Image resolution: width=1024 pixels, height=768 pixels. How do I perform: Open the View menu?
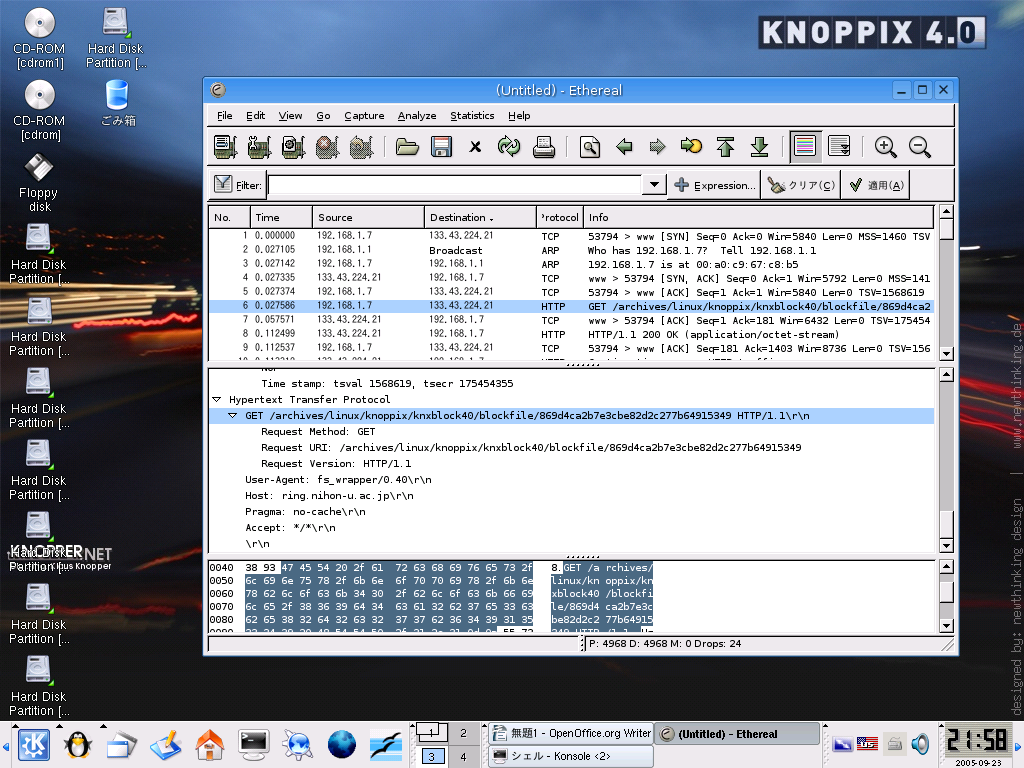(290, 116)
